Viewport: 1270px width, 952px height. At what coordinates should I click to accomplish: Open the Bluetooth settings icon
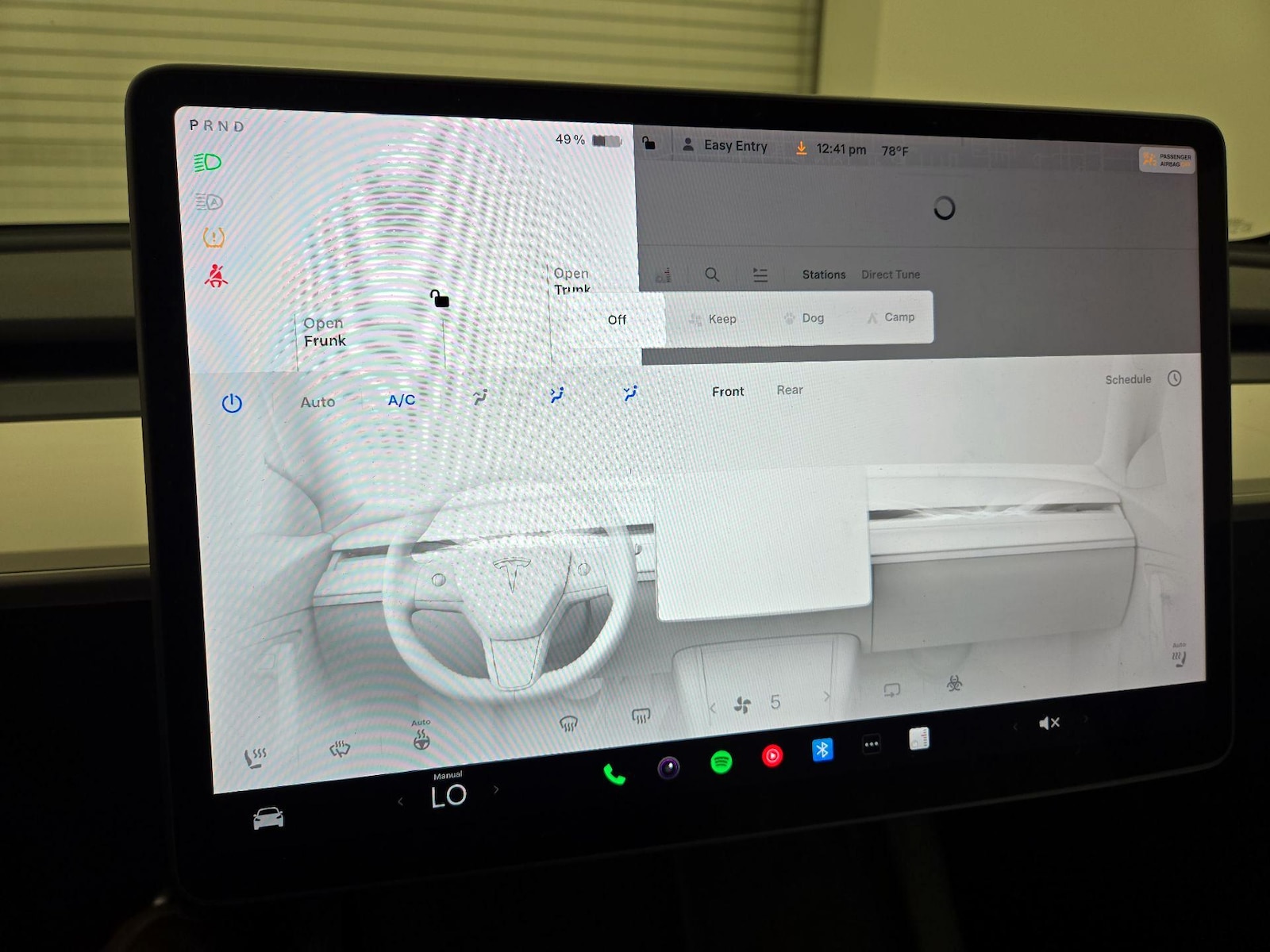[x=822, y=750]
